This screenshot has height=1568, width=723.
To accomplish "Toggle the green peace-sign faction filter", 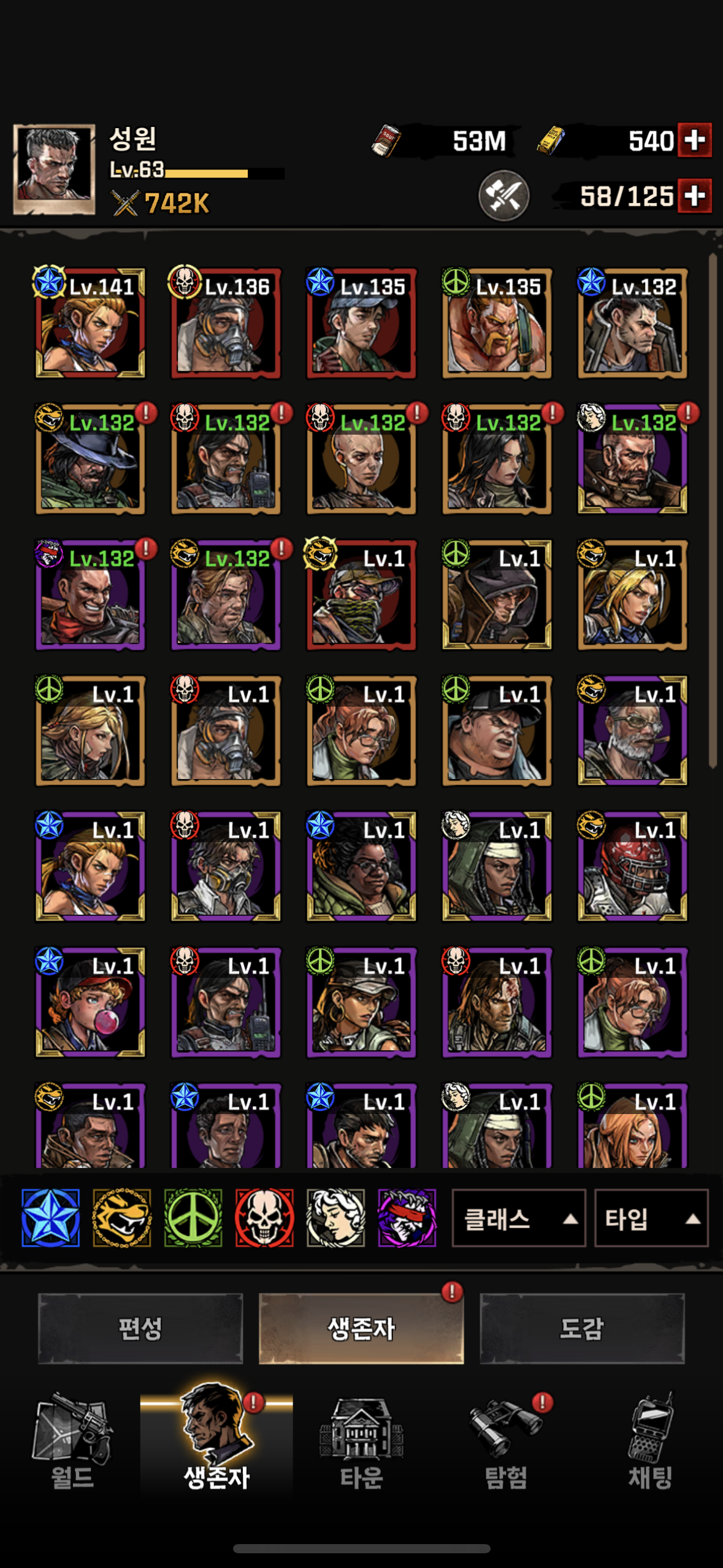I will [x=193, y=1218].
